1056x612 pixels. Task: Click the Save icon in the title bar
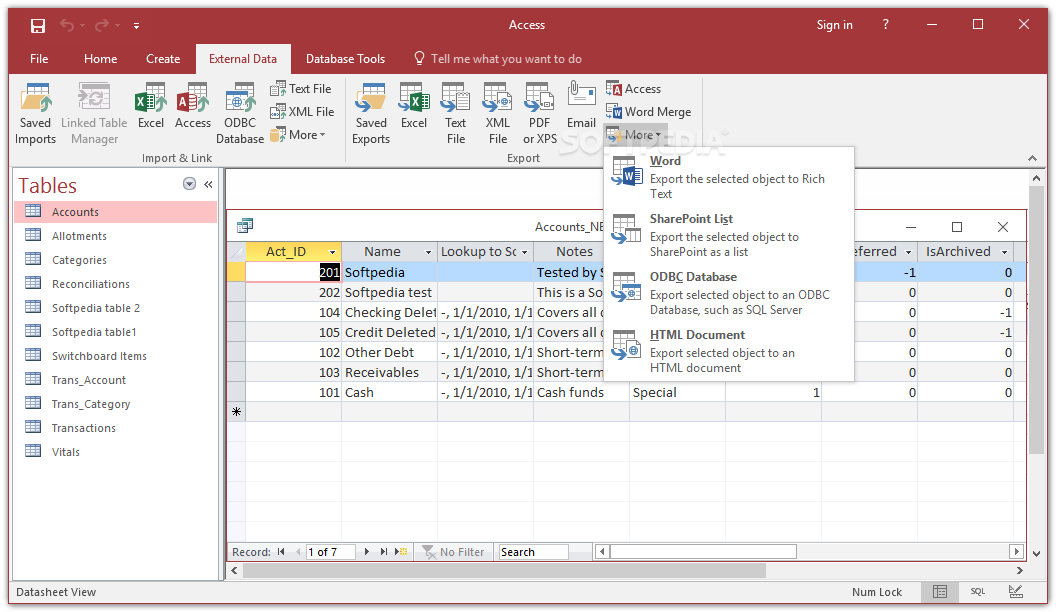38,26
